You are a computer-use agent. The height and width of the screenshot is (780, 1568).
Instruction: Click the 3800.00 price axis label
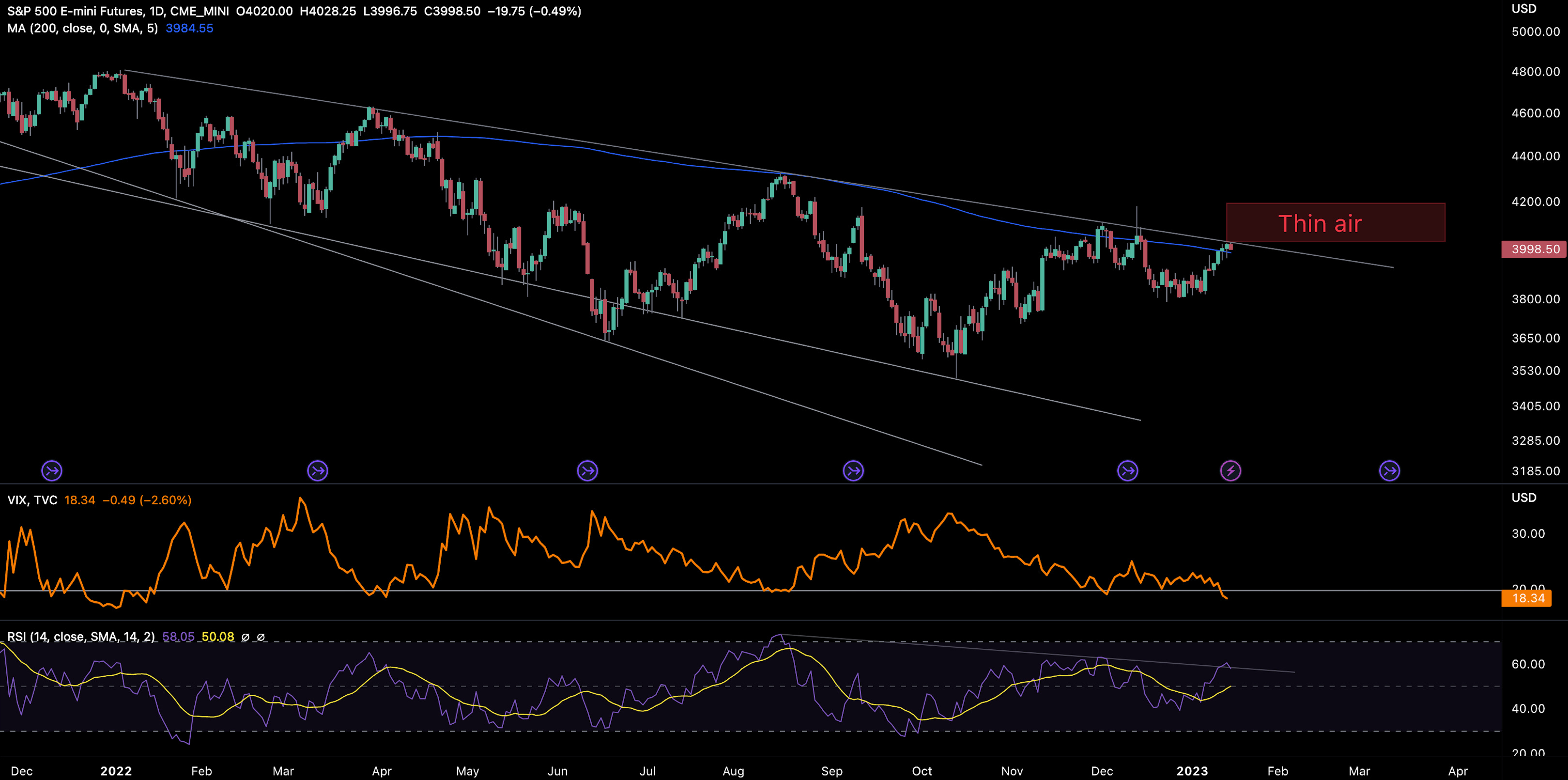pyautogui.click(x=1536, y=299)
